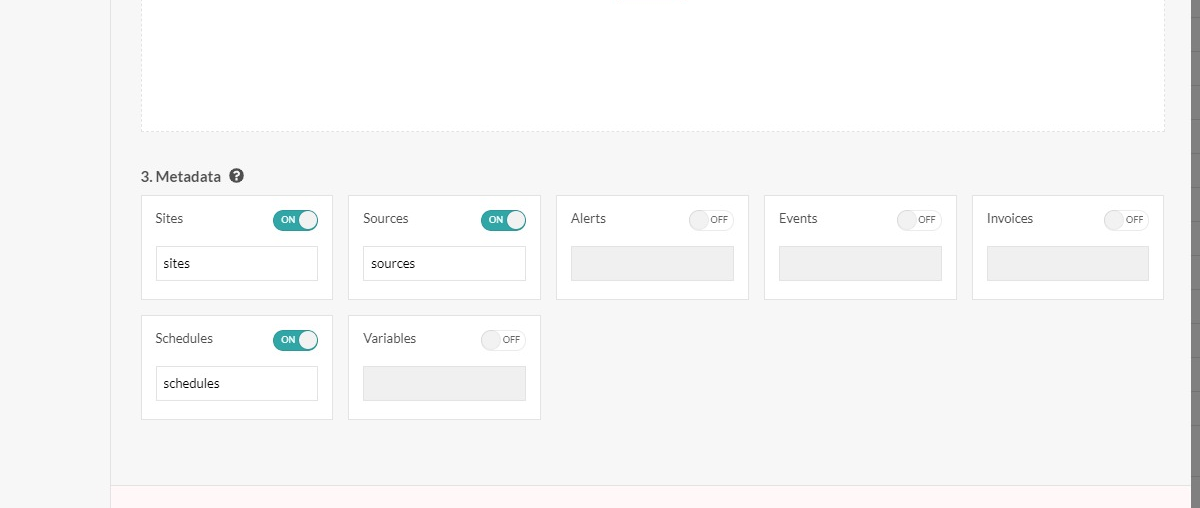Enable the Variables metadata switch
This screenshot has height=508, width=1200.
503,340
